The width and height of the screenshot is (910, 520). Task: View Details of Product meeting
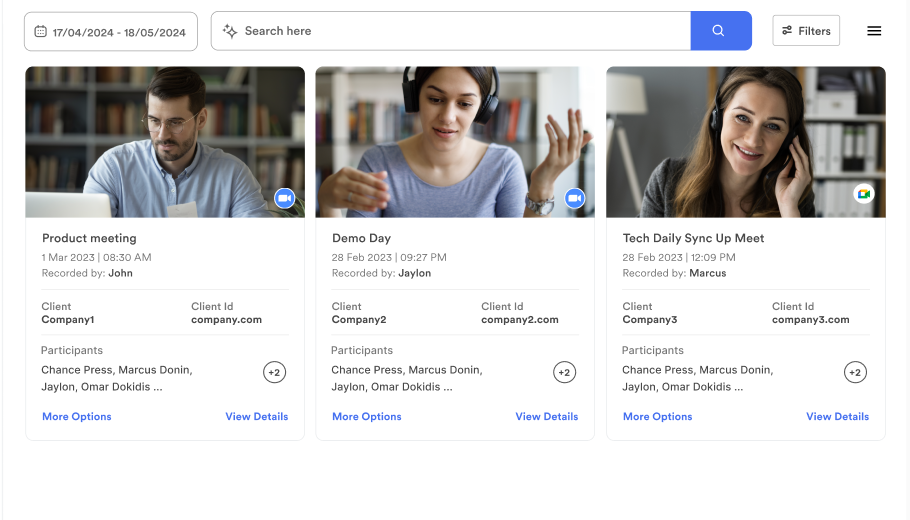click(257, 417)
